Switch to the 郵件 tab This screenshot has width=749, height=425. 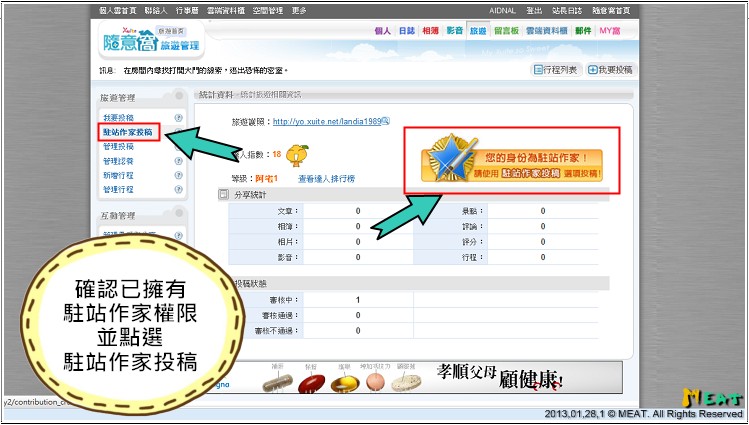point(583,31)
